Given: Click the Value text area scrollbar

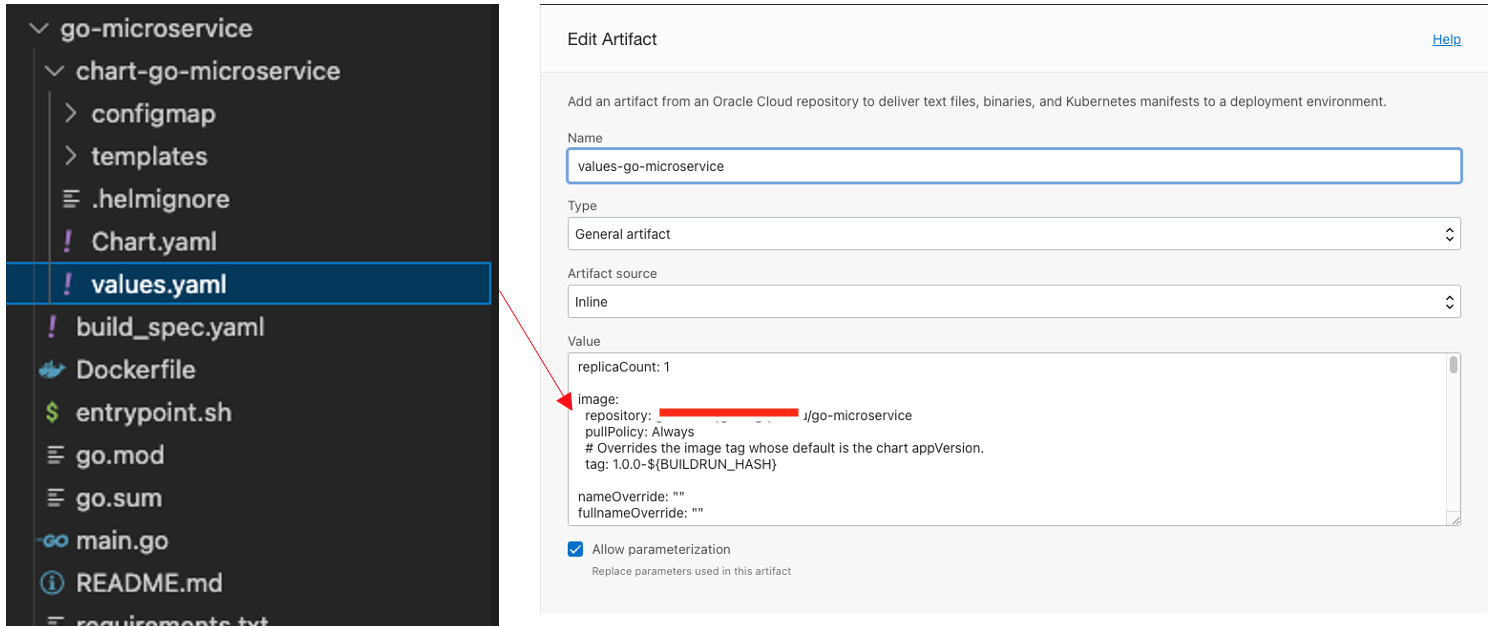Looking at the screenshot, I should pyautogui.click(x=1453, y=366).
